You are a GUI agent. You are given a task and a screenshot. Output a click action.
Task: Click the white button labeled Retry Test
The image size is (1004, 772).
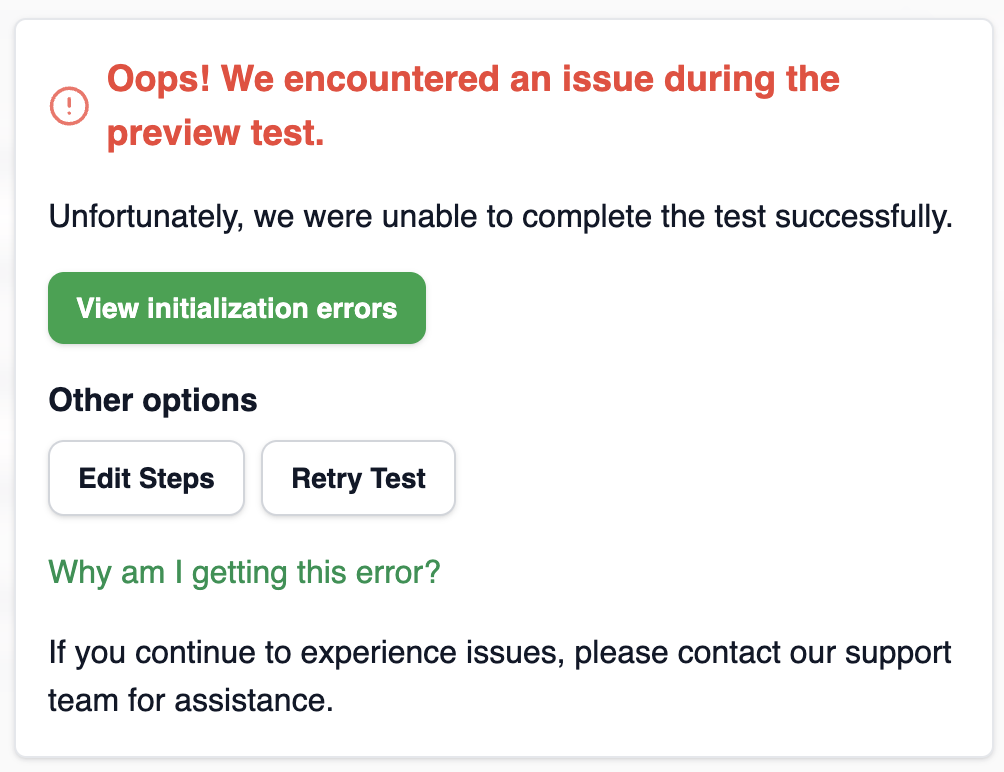(x=359, y=478)
